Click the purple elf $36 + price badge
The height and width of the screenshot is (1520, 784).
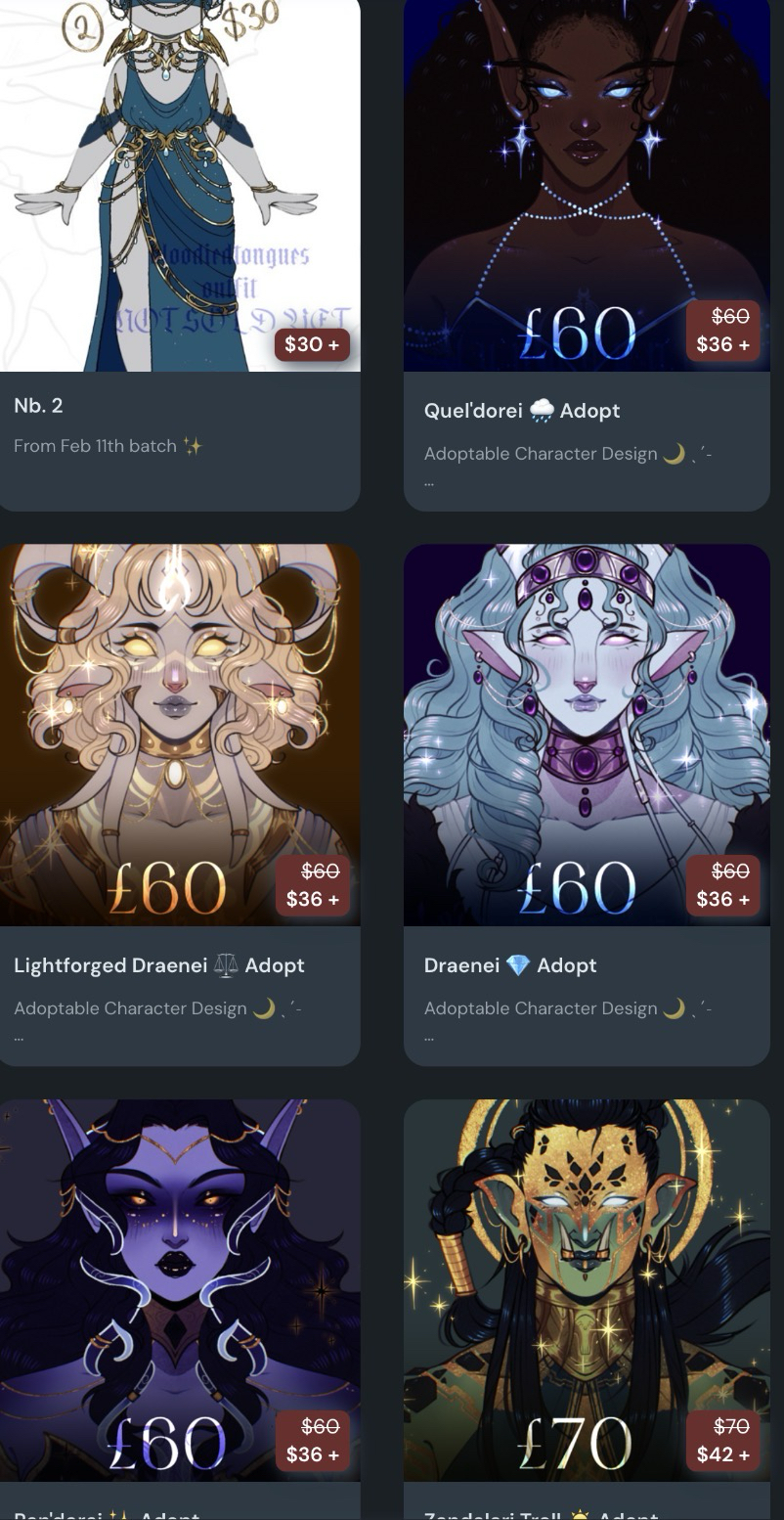[312, 1441]
